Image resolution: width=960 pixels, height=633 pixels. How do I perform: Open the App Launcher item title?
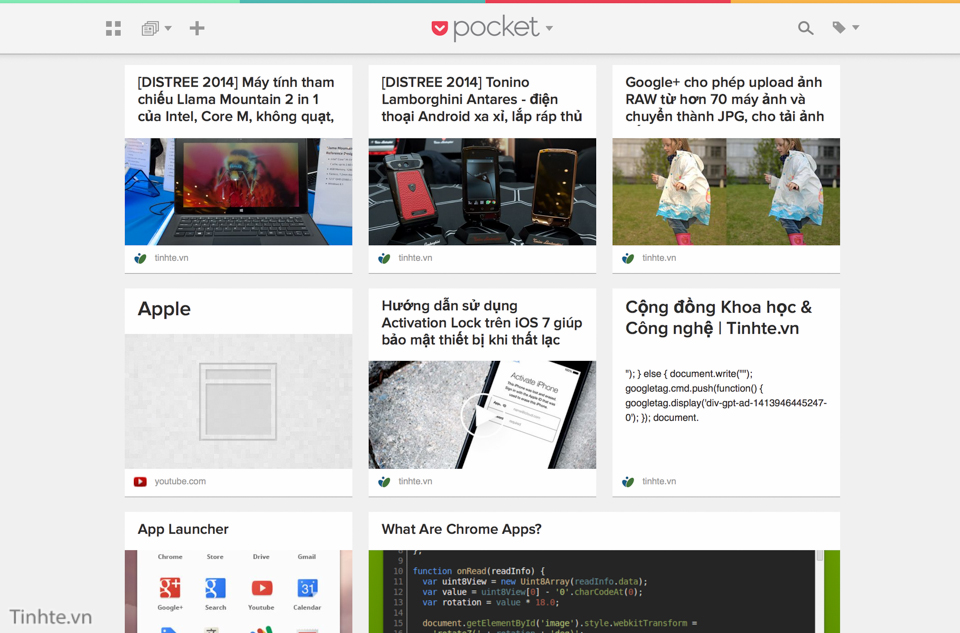pyautogui.click(x=182, y=530)
